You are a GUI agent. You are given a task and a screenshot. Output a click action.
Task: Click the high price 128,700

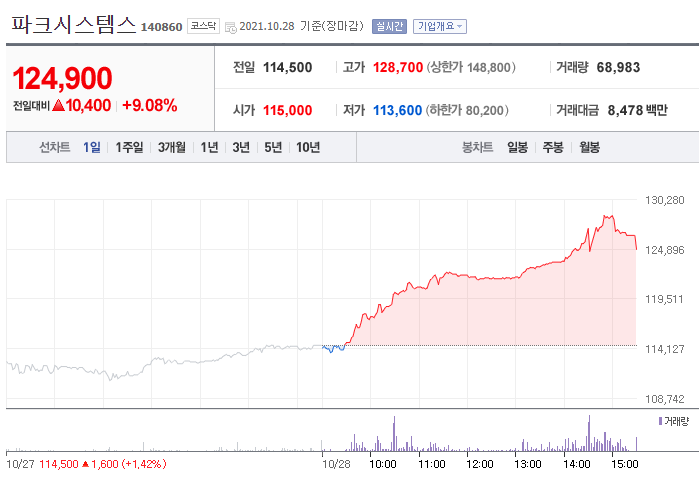point(398,67)
